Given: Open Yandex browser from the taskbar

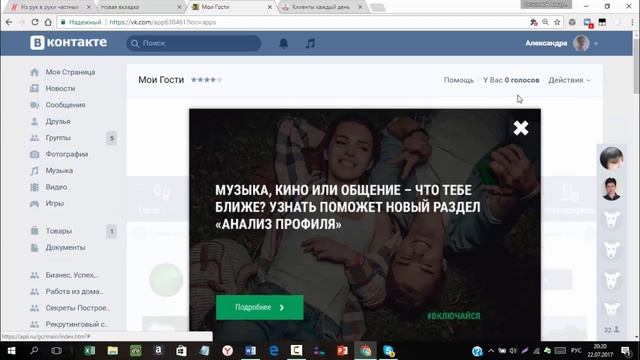Looking at the screenshot, I should pos(228,351).
